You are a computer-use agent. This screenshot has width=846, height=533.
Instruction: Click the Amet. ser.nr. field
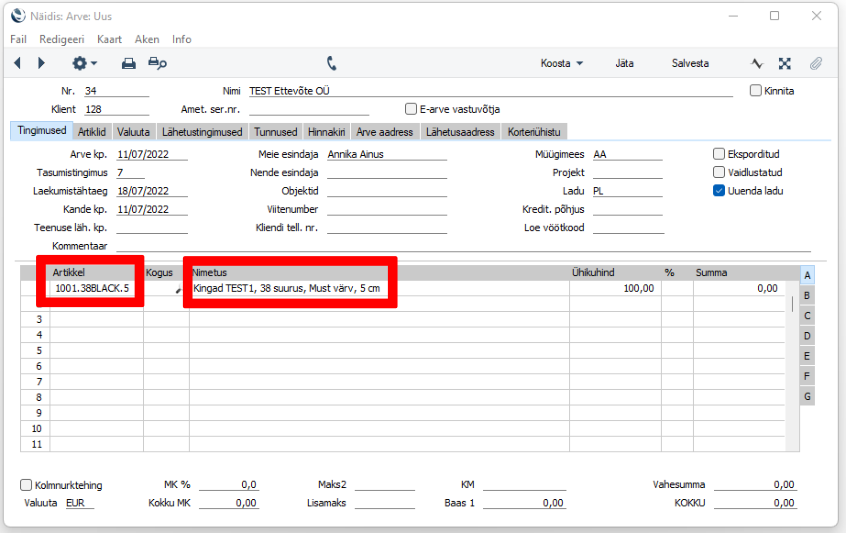[x=309, y=109]
